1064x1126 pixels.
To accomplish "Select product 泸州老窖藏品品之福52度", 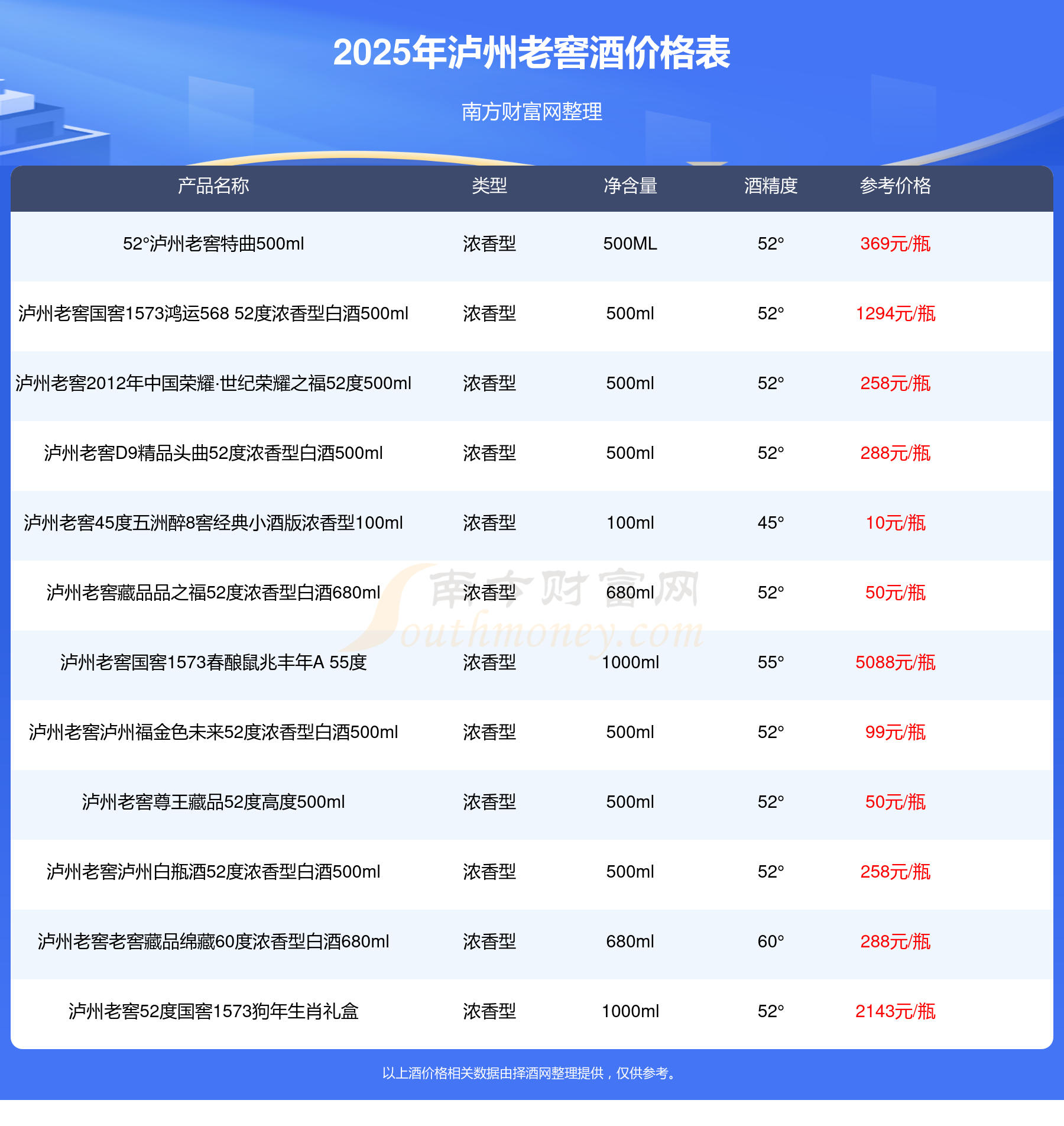I will pyautogui.click(x=213, y=593).
